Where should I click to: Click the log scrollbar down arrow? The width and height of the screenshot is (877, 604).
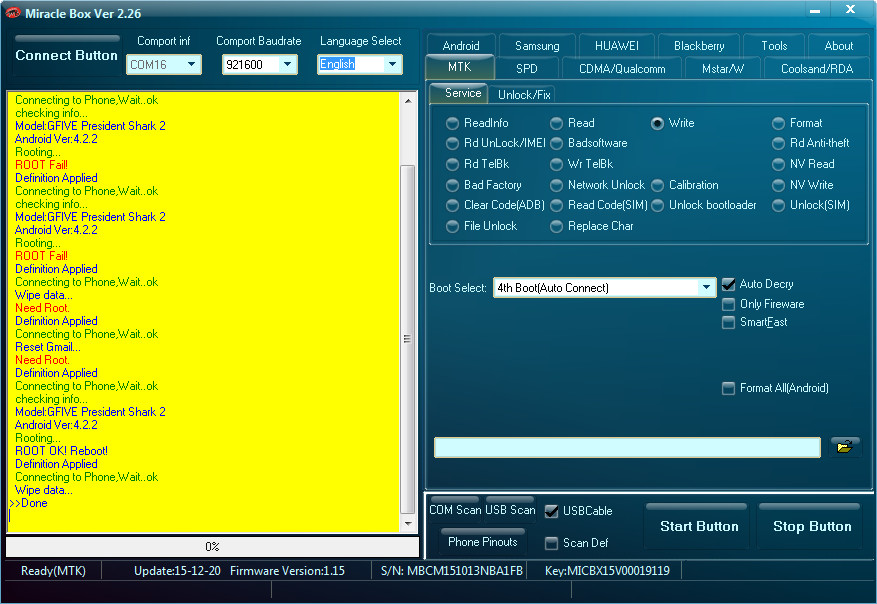point(408,524)
